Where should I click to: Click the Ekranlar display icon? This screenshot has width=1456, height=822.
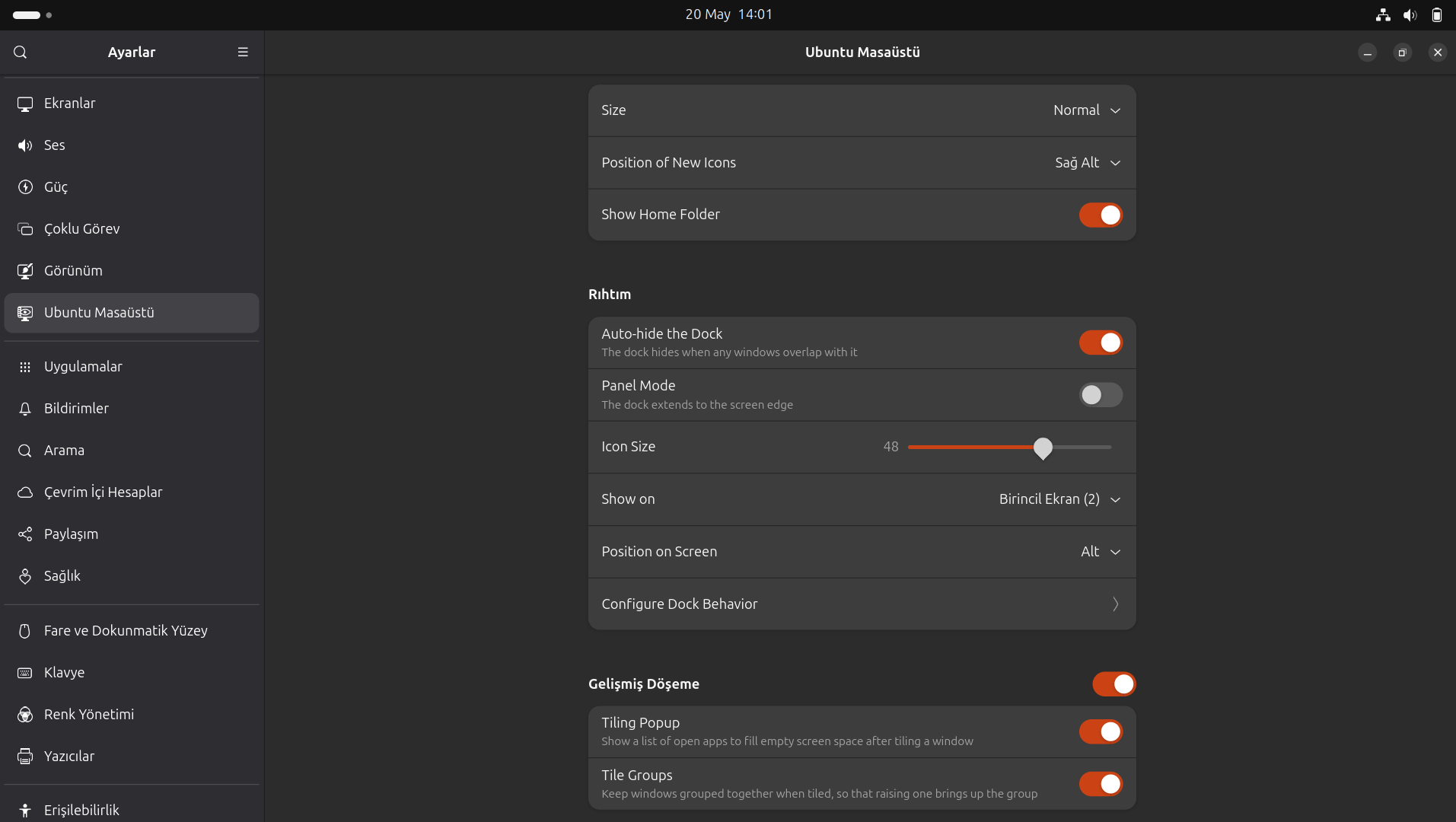[x=25, y=104]
